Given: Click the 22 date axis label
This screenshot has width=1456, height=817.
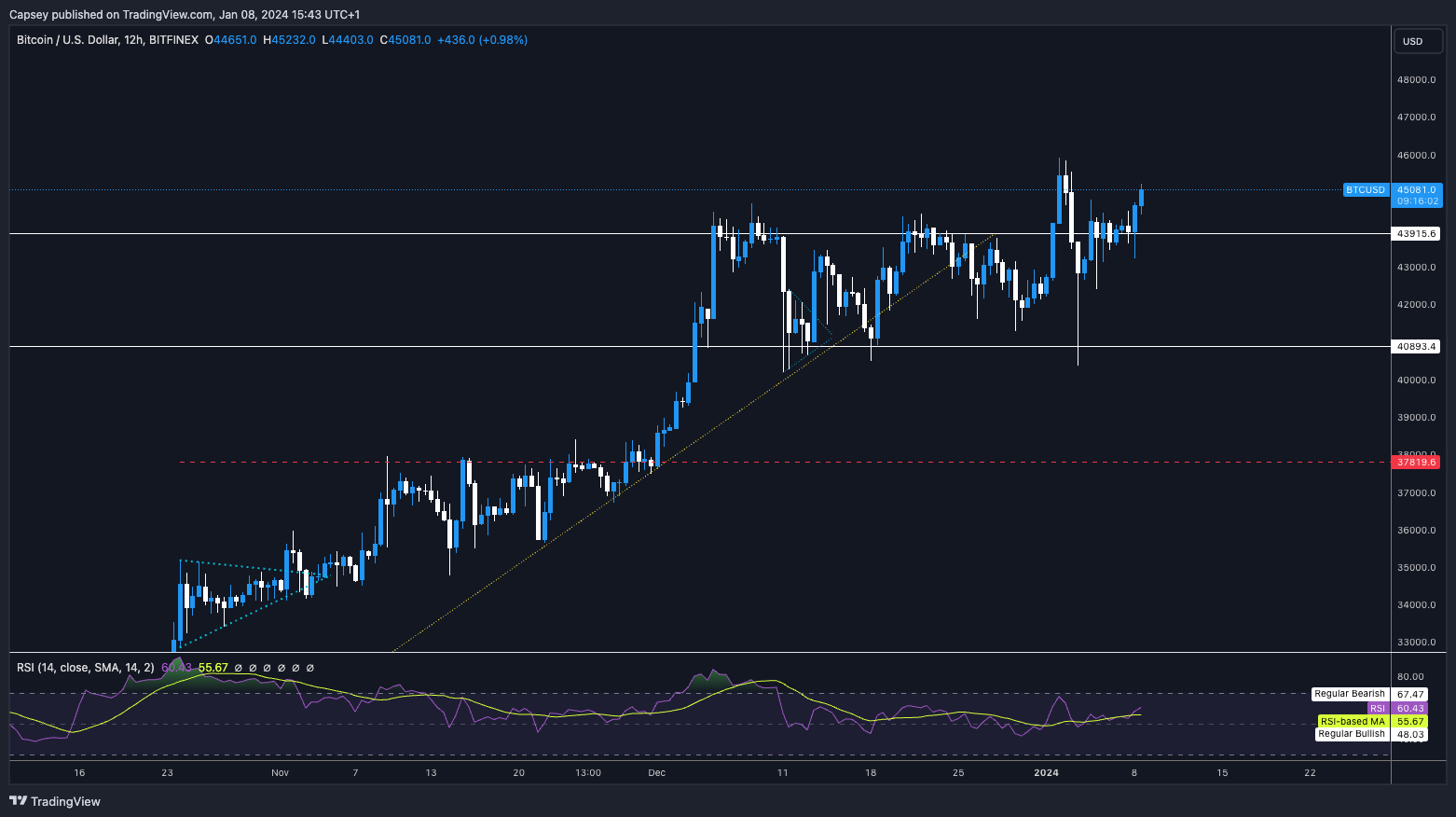Looking at the screenshot, I should coord(1311,773).
